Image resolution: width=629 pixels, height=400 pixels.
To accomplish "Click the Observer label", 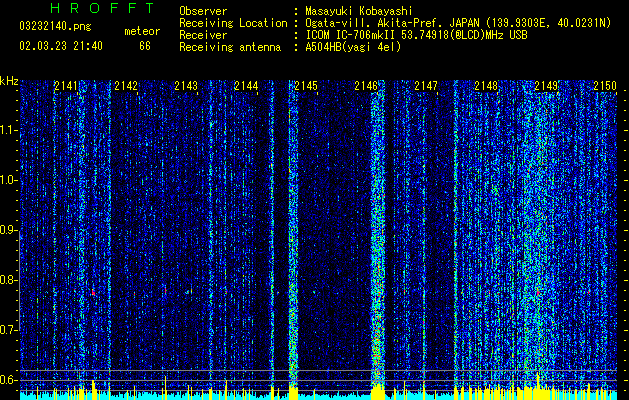I will pyautogui.click(x=203, y=11).
